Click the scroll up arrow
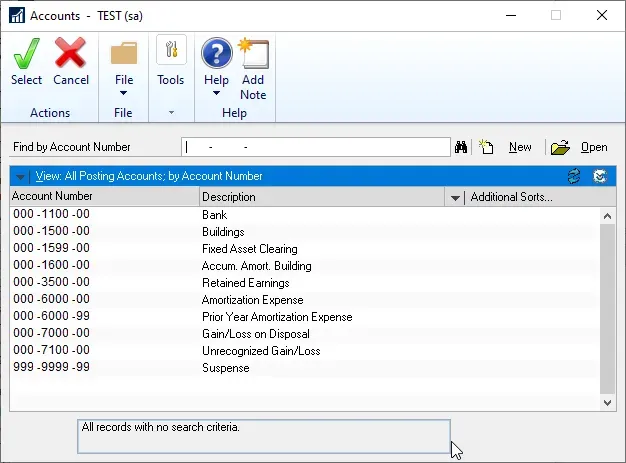The height and width of the screenshot is (463, 626). coord(607,216)
